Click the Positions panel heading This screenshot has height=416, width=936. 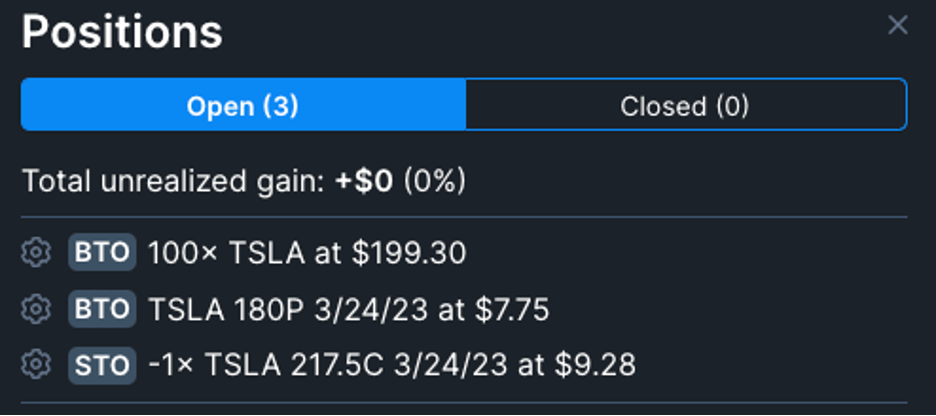[122, 32]
